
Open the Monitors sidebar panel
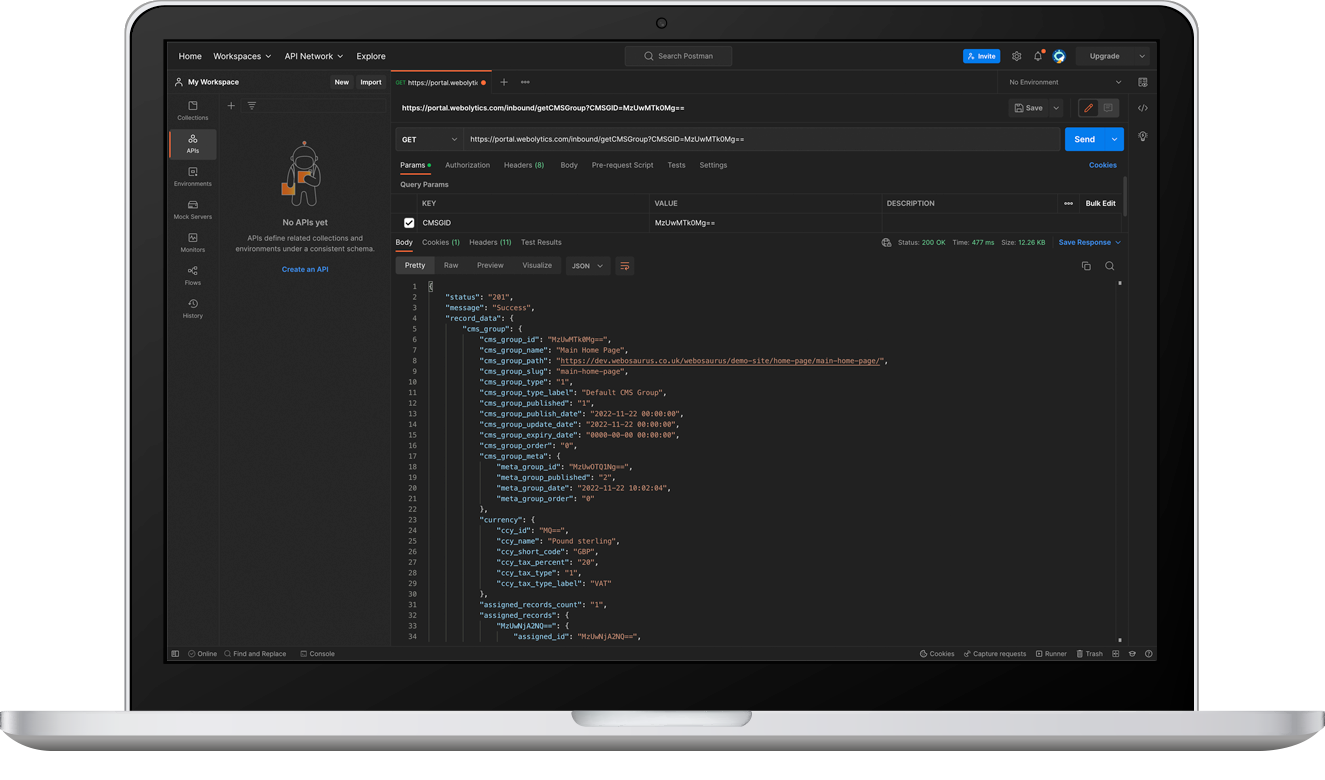tap(193, 243)
